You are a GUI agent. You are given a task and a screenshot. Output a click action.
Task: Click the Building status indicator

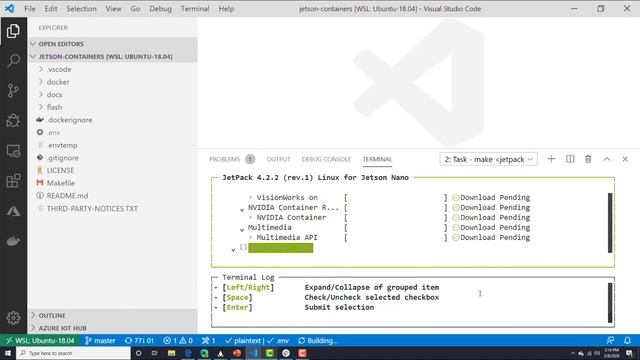(317, 340)
